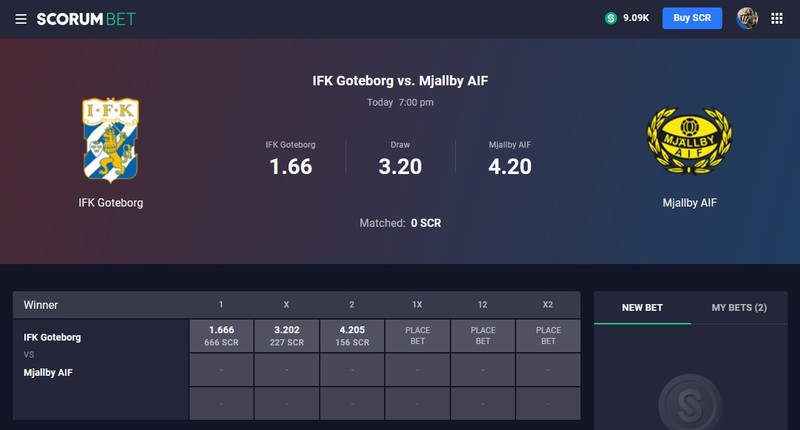Click the Mjallby AIF 4.20 odds
The image size is (800, 430).
(510, 159)
